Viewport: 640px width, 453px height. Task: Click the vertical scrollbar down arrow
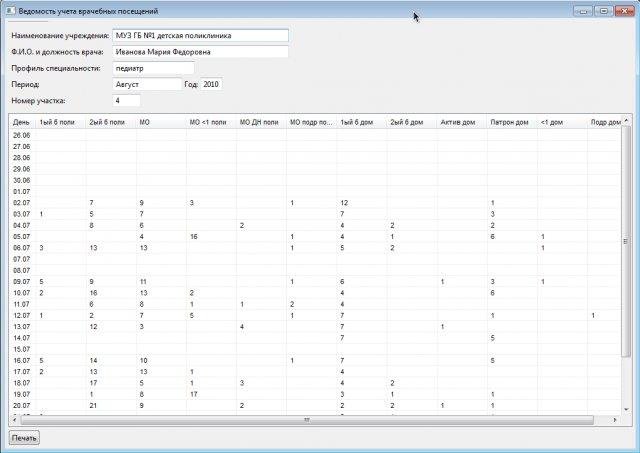[626, 409]
